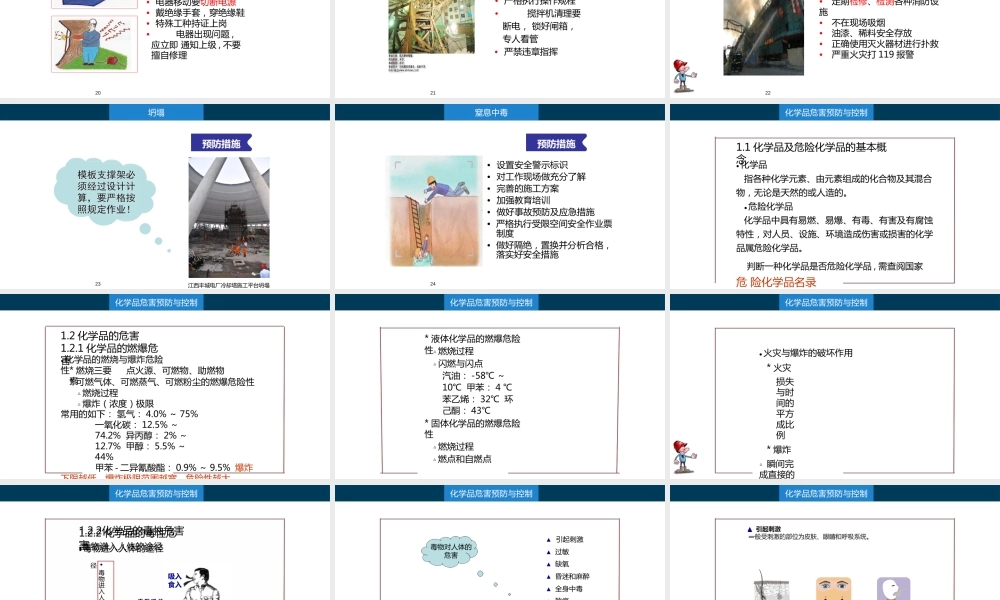Click the bullet 加强教育培训
This screenshot has height=600, width=1000.
pos(523,200)
